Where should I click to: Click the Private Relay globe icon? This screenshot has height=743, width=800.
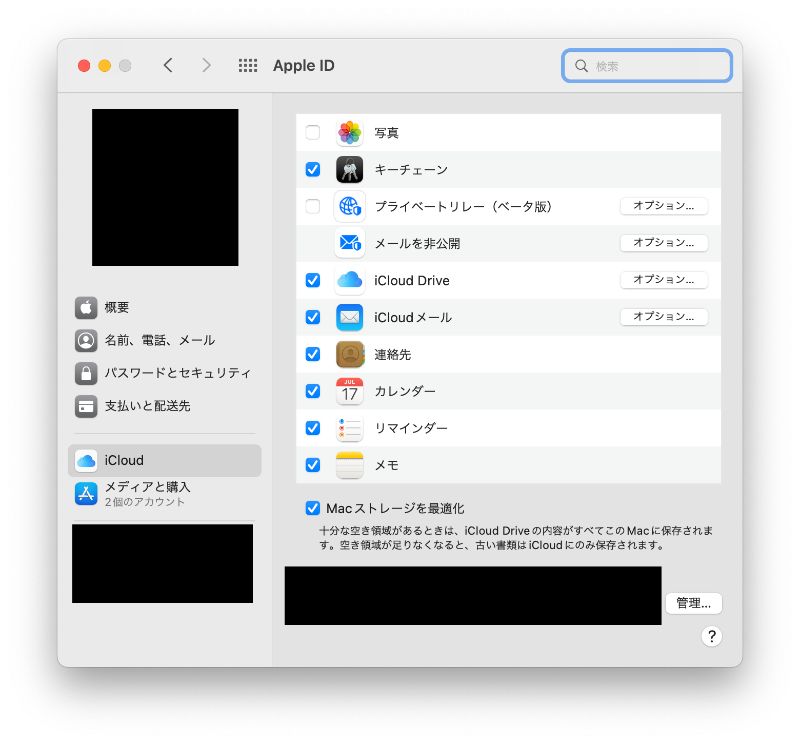(349, 206)
